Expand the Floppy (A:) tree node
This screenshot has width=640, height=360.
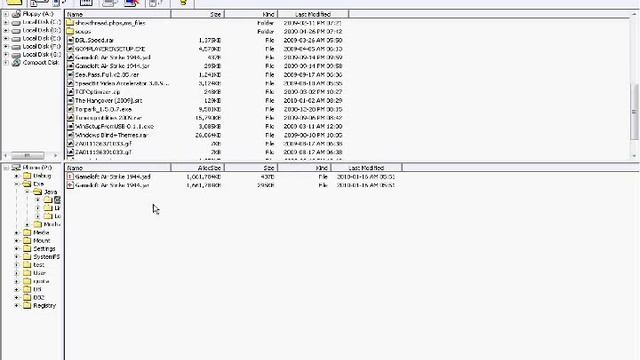tap(6, 14)
